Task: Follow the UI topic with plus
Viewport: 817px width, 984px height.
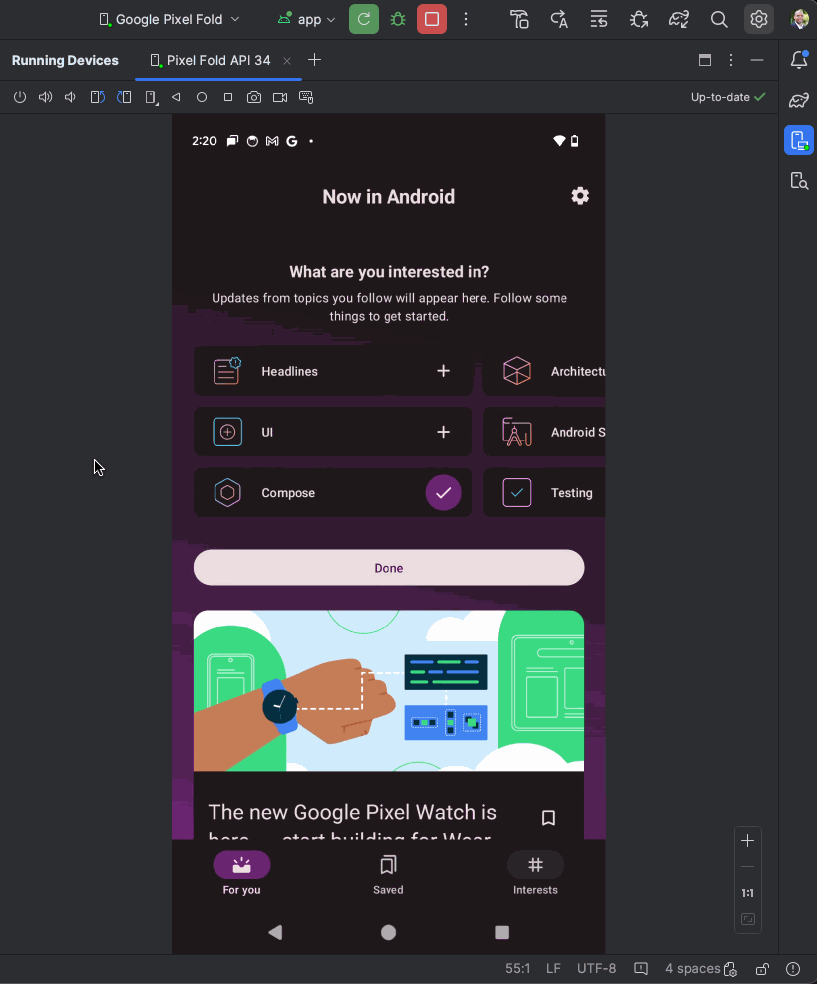Action: (x=443, y=432)
